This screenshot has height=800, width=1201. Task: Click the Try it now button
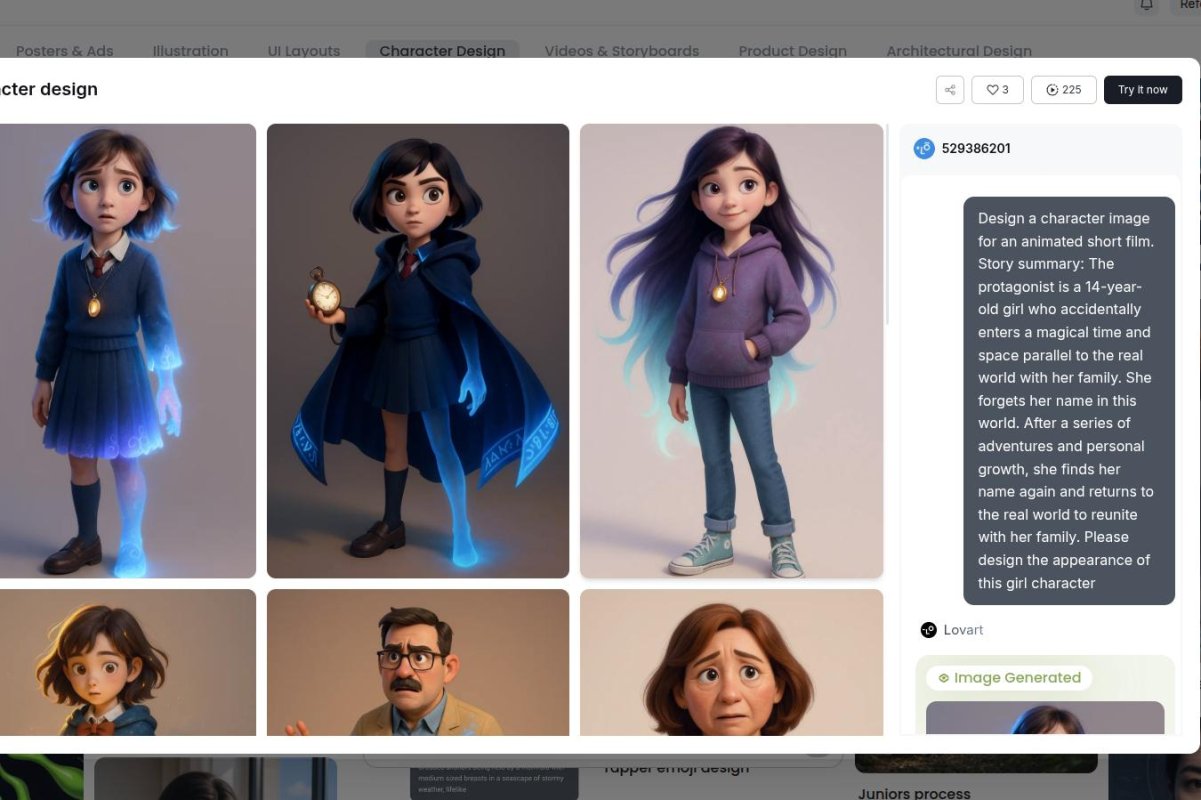[x=1142, y=89]
